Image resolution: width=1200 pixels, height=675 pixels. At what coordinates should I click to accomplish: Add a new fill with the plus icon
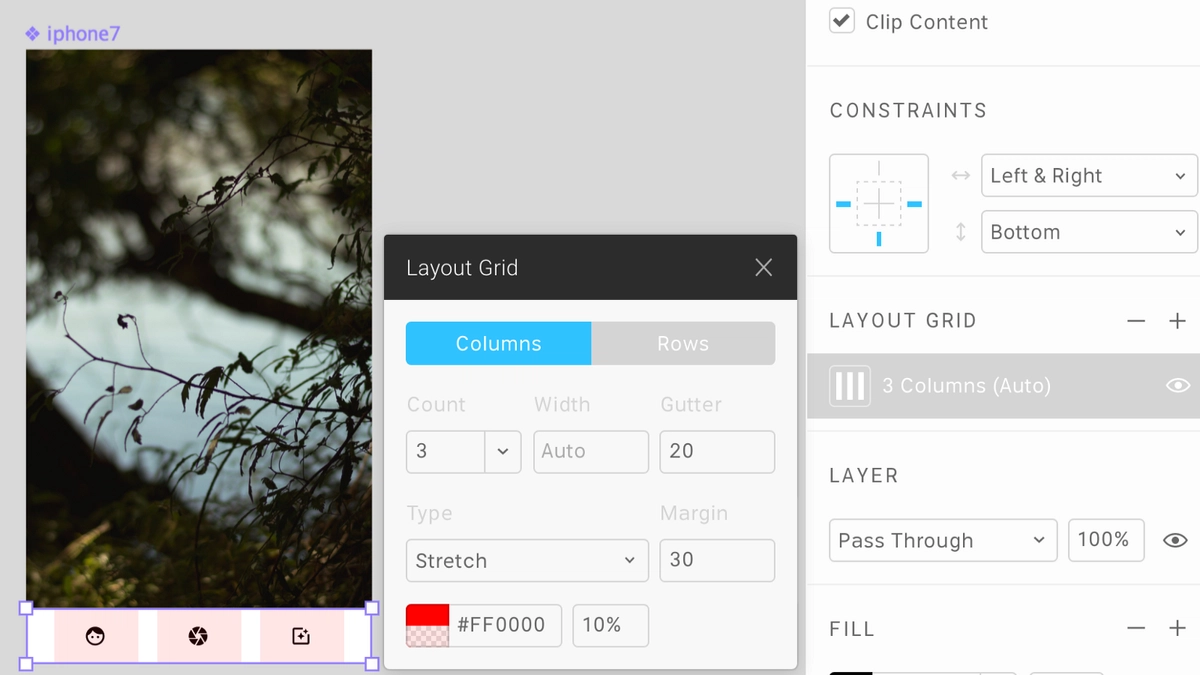1176,628
